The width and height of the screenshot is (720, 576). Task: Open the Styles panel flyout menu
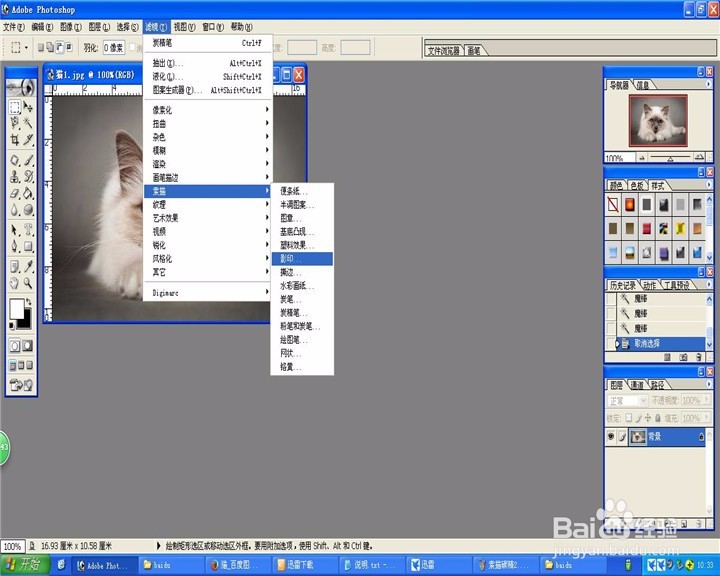click(709, 185)
